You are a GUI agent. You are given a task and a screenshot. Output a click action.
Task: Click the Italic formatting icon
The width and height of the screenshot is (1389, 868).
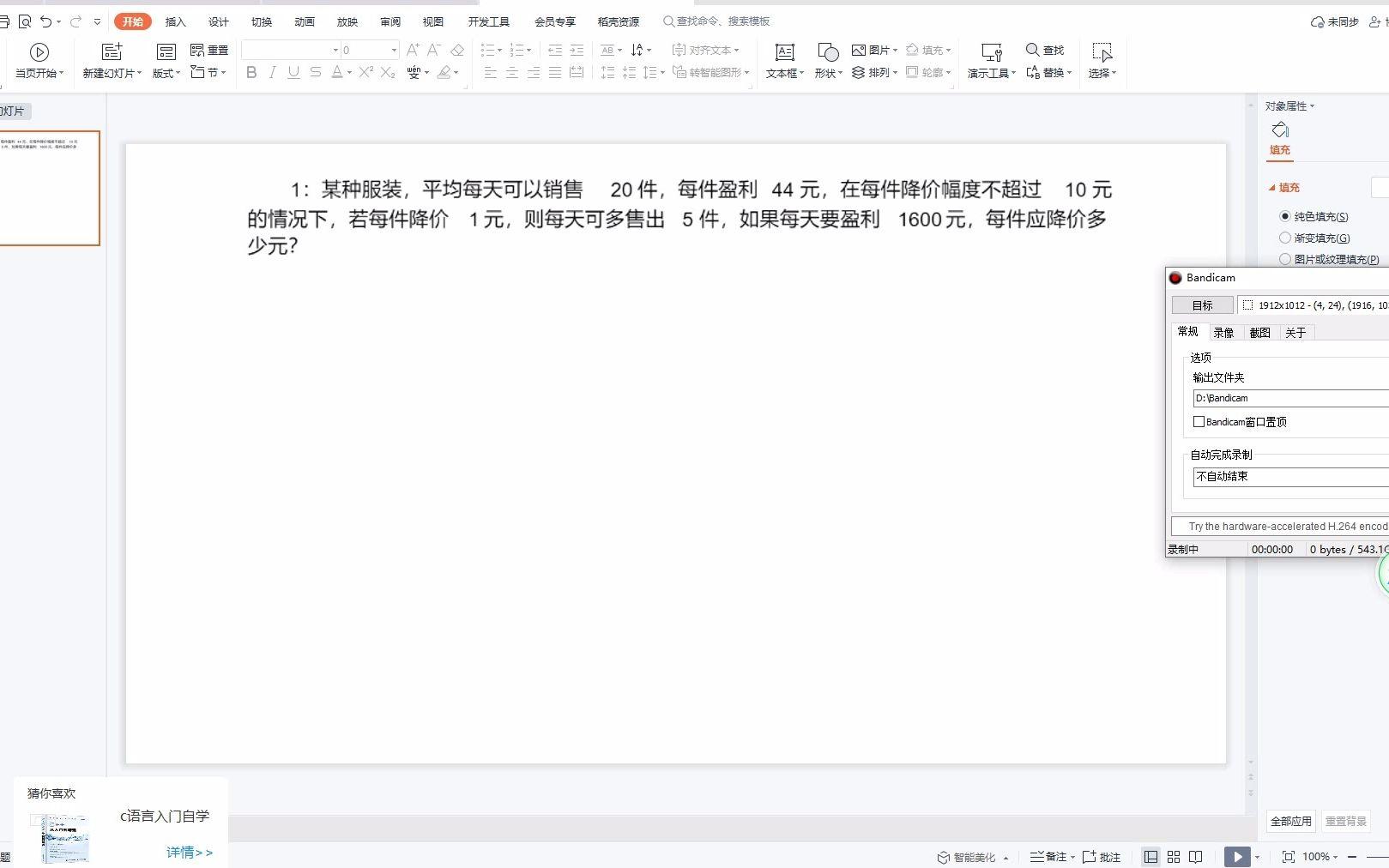click(272, 73)
